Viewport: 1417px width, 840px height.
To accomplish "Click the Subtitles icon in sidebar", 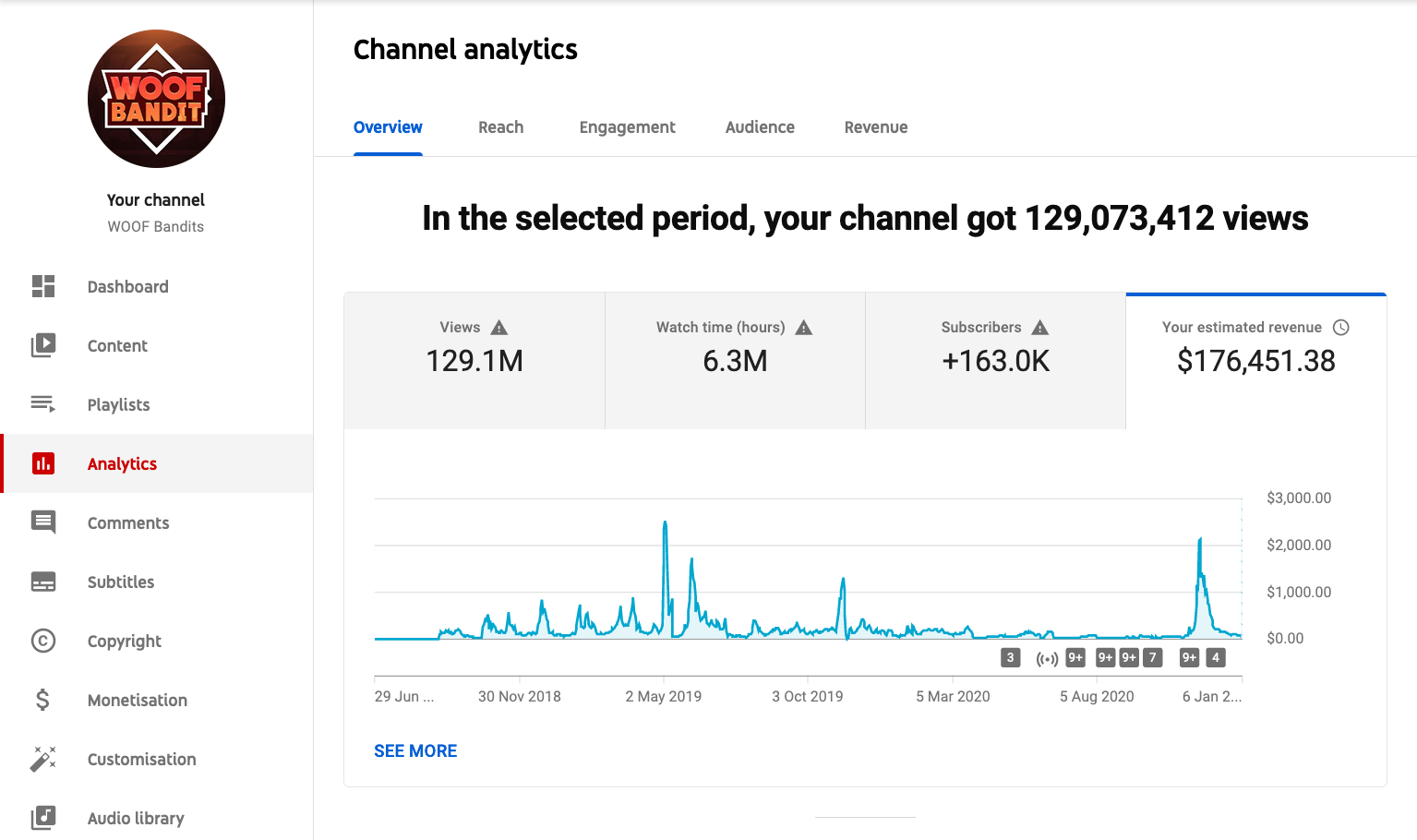I will click(x=43, y=582).
